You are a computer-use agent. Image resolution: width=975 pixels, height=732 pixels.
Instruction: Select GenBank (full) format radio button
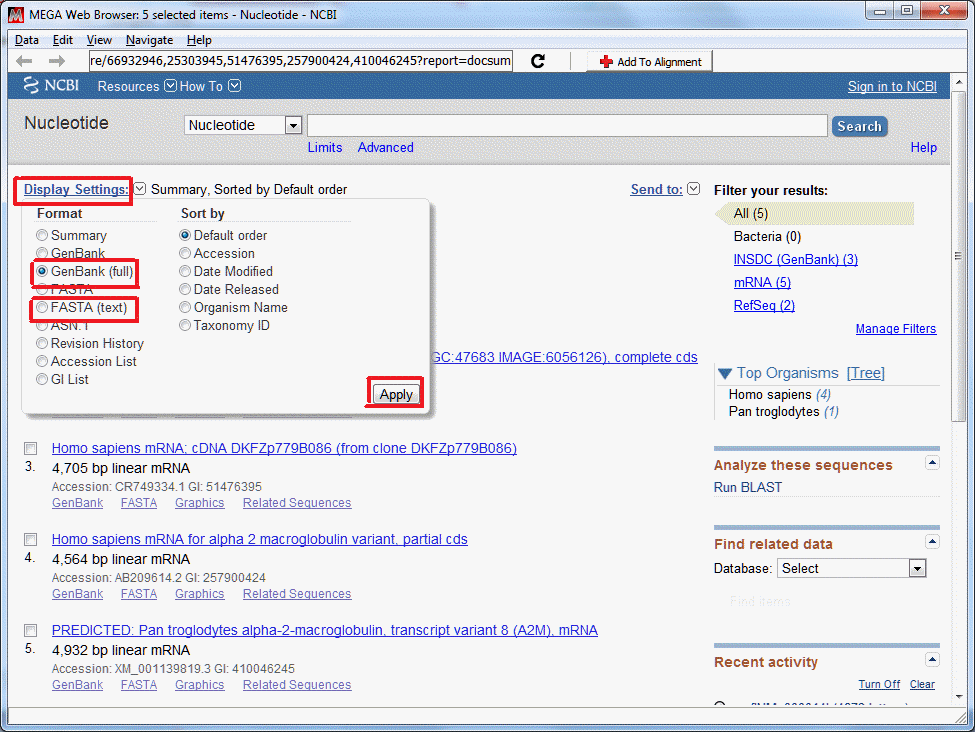tap(42, 271)
